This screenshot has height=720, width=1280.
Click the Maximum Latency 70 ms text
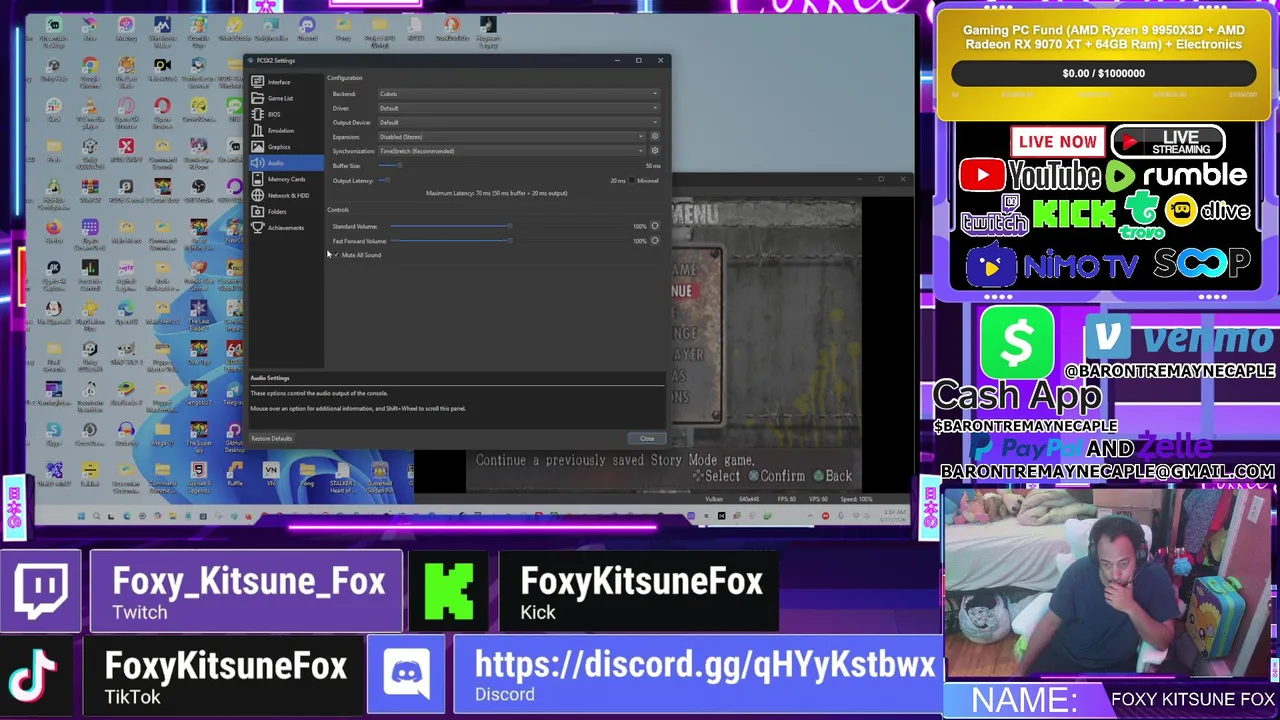496,193
